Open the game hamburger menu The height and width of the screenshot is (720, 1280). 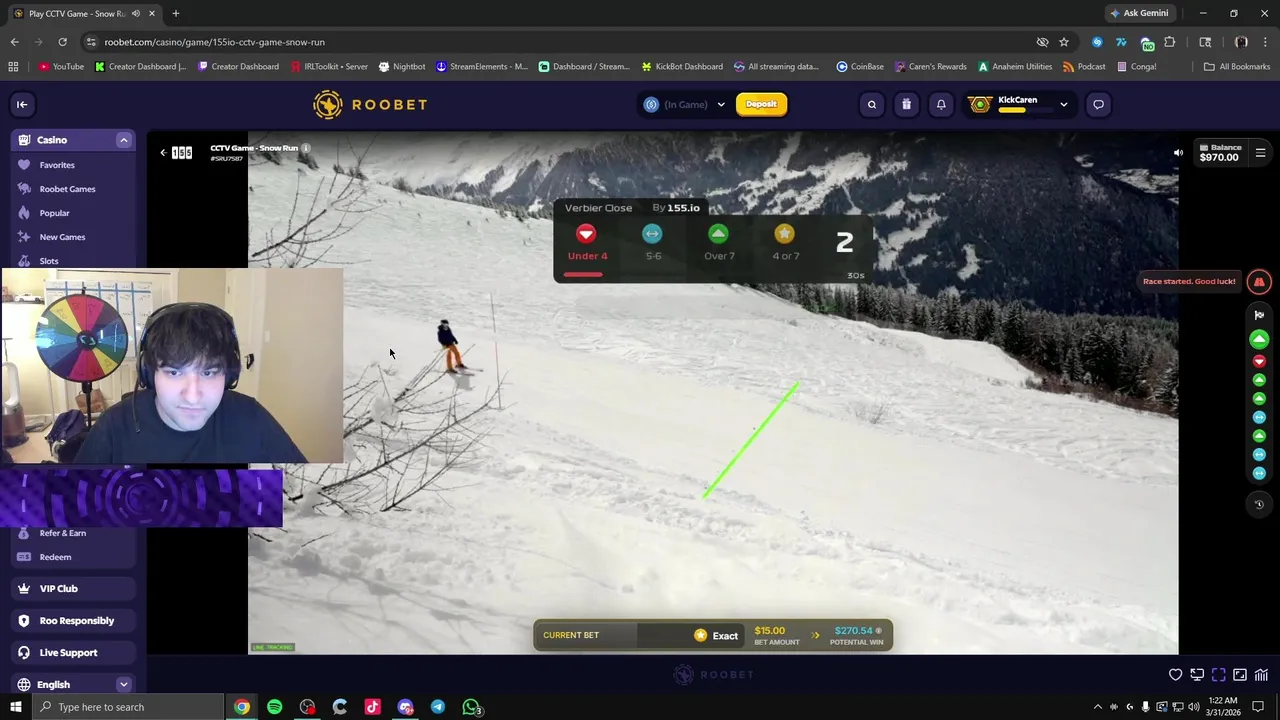[1260, 153]
